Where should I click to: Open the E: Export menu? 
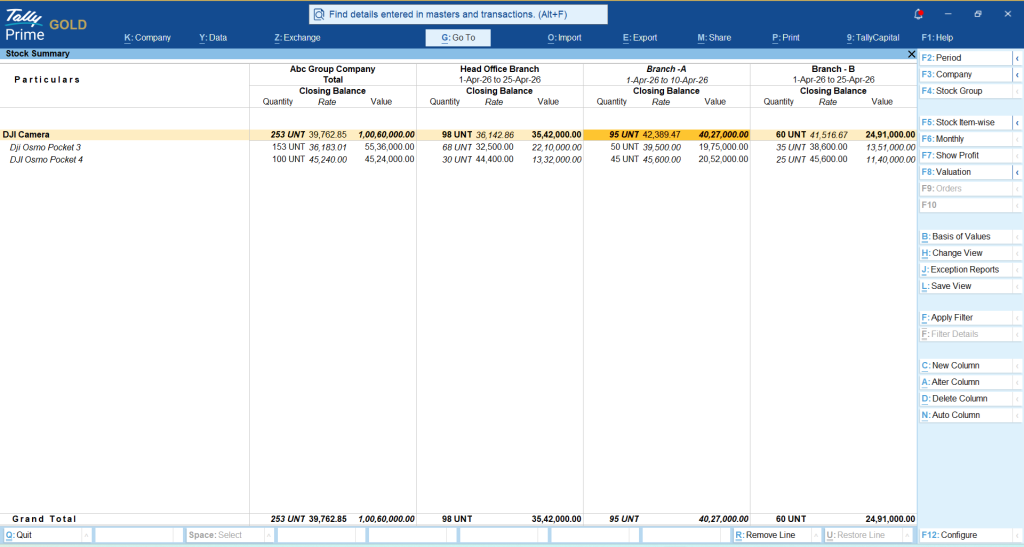pyautogui.click(x=640, y=38)
